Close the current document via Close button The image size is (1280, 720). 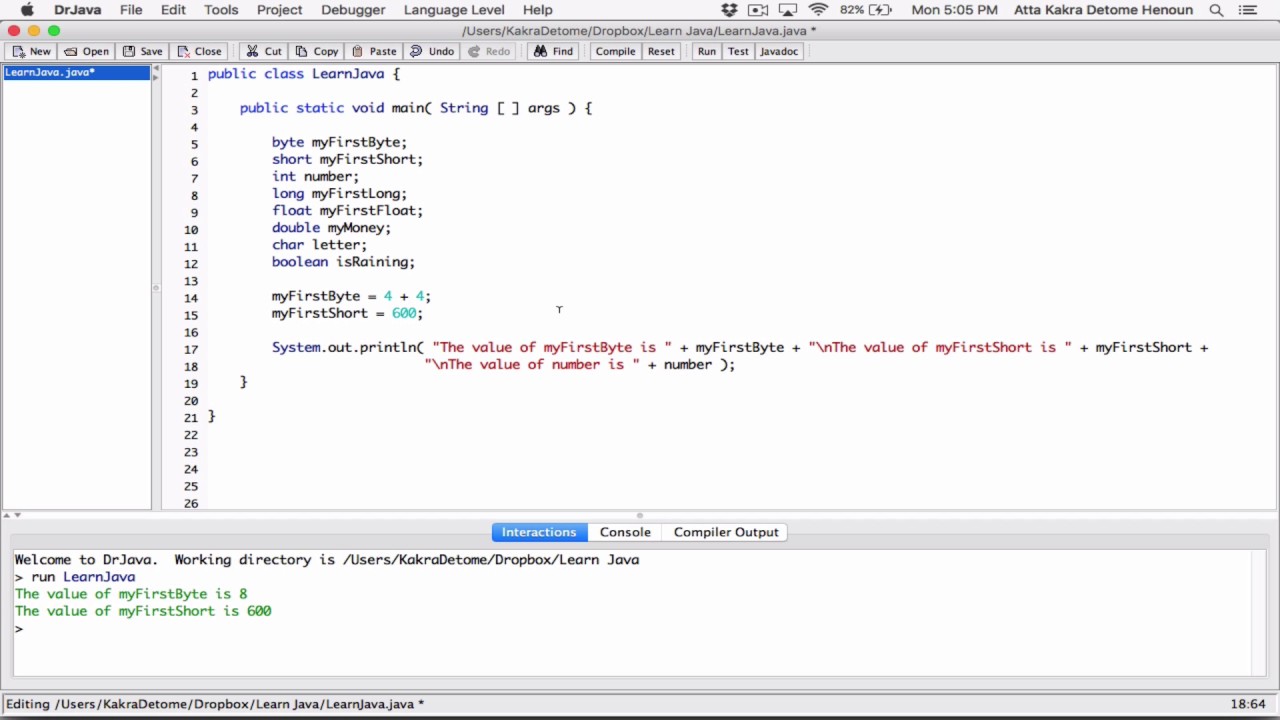point(198,51)
